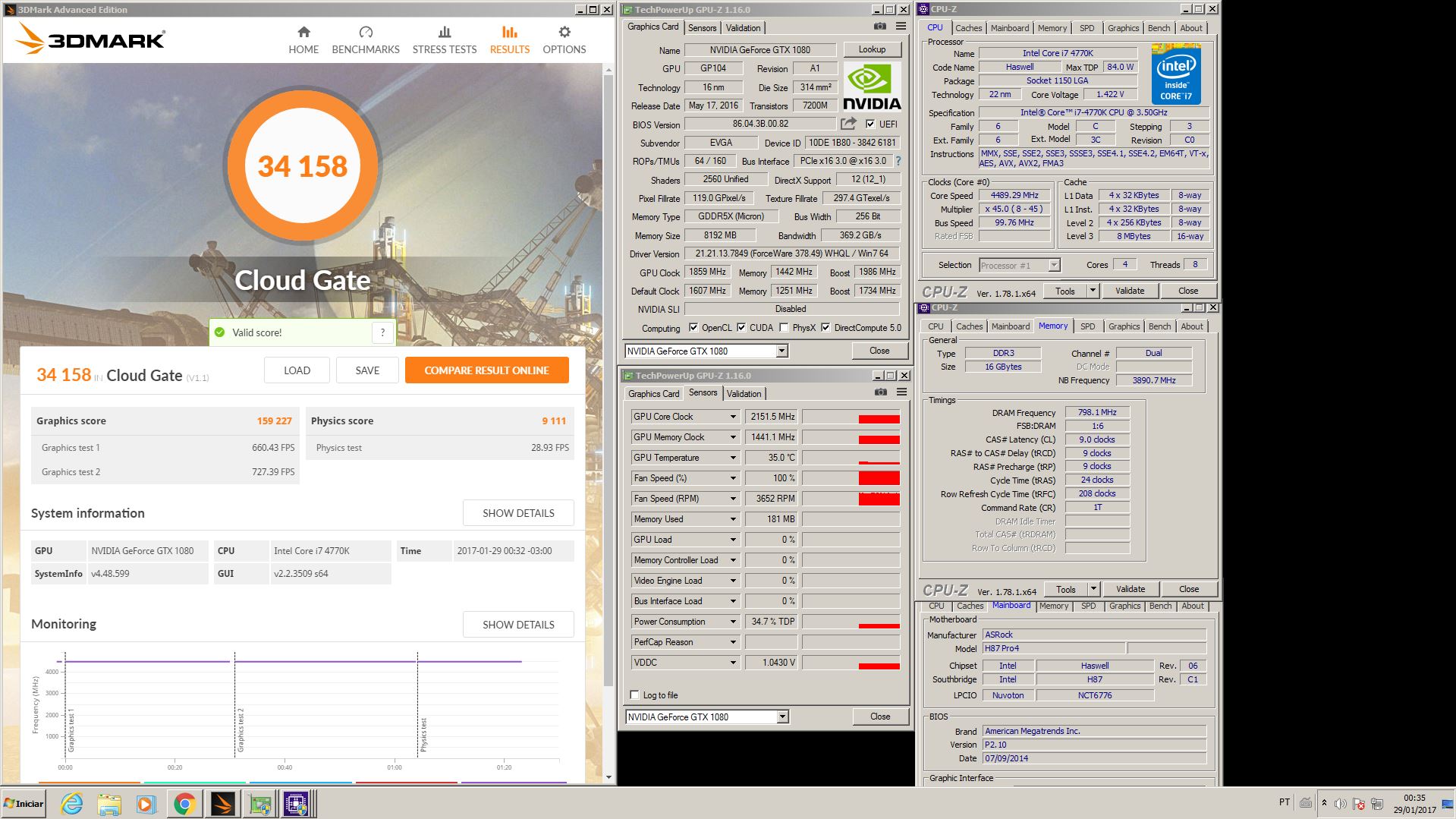1456x819 pixels.
Task: Open the GPU Memory Clock sensor dropdown
Action: (733, 437)
